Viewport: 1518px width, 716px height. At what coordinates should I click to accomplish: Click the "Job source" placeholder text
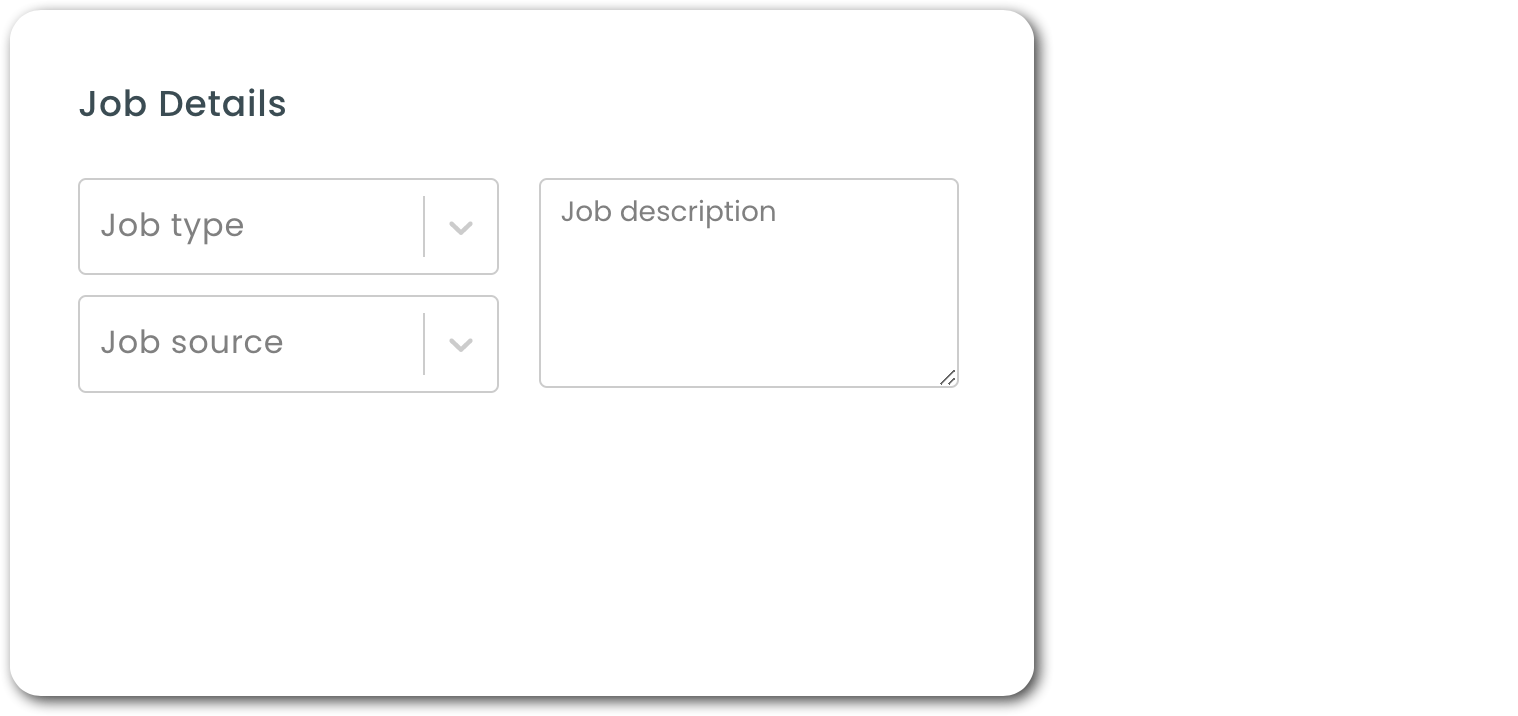tap(192, 343)
